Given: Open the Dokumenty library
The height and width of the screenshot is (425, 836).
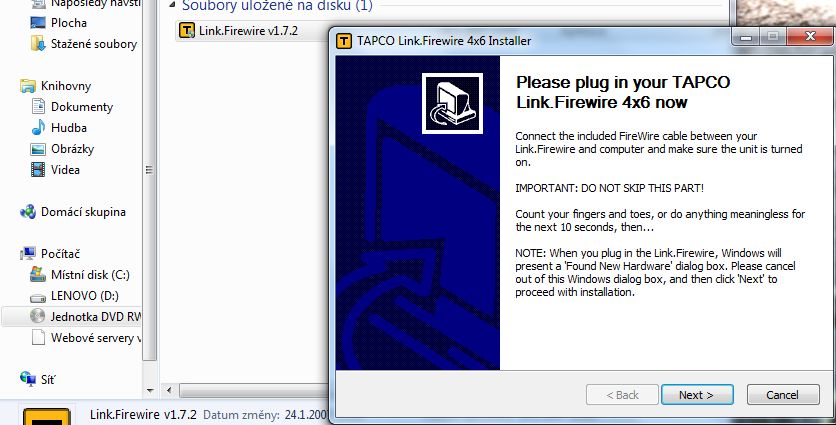Looking at the screenshot, I should (x=72, y=107).
